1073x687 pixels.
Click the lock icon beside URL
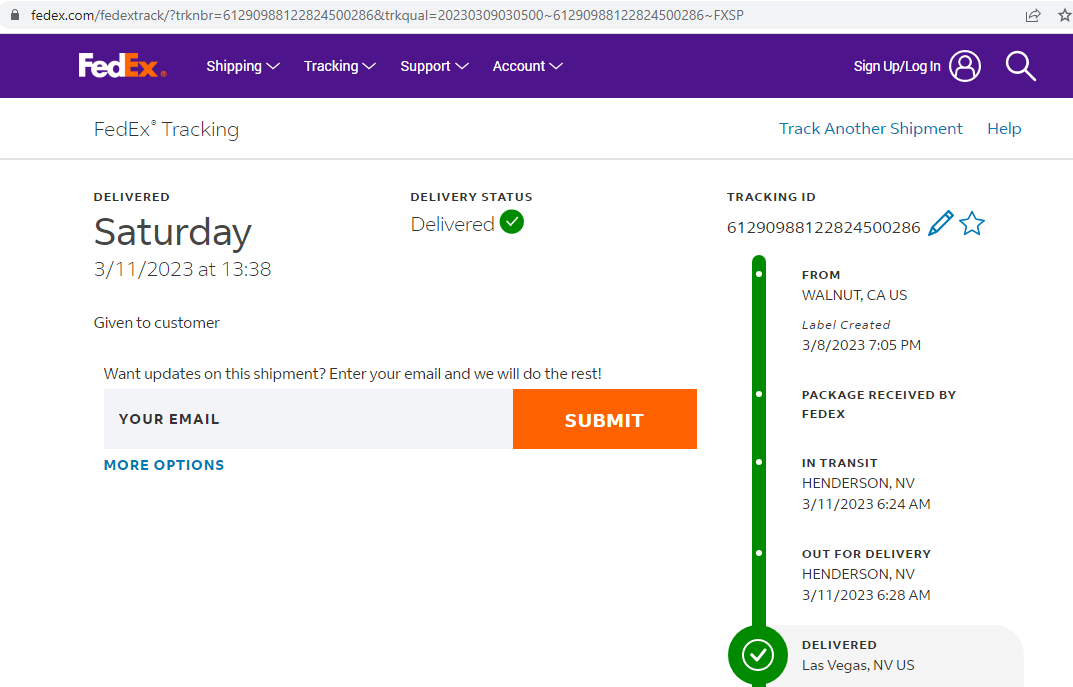tap(14, 16)
